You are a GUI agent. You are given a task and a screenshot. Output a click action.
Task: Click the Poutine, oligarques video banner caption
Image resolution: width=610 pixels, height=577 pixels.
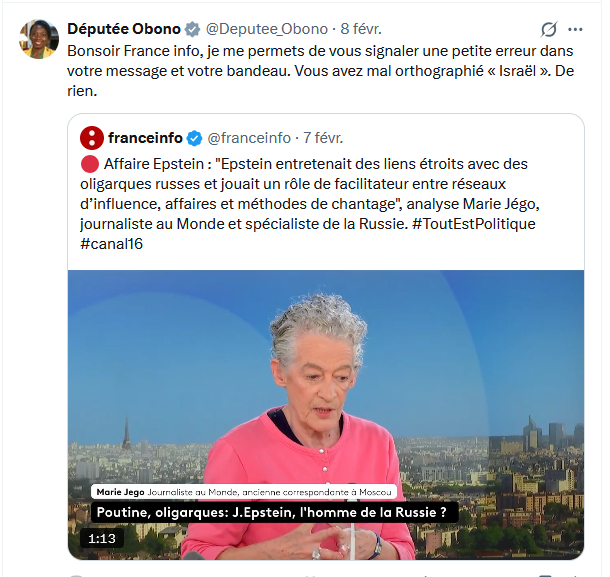click(274, 512)
